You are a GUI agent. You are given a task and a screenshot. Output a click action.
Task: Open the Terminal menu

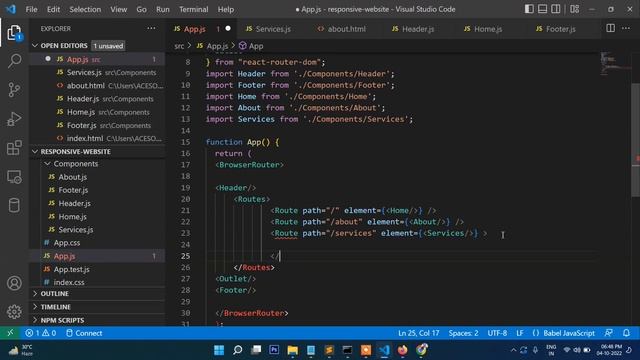[x=193, y=9]
